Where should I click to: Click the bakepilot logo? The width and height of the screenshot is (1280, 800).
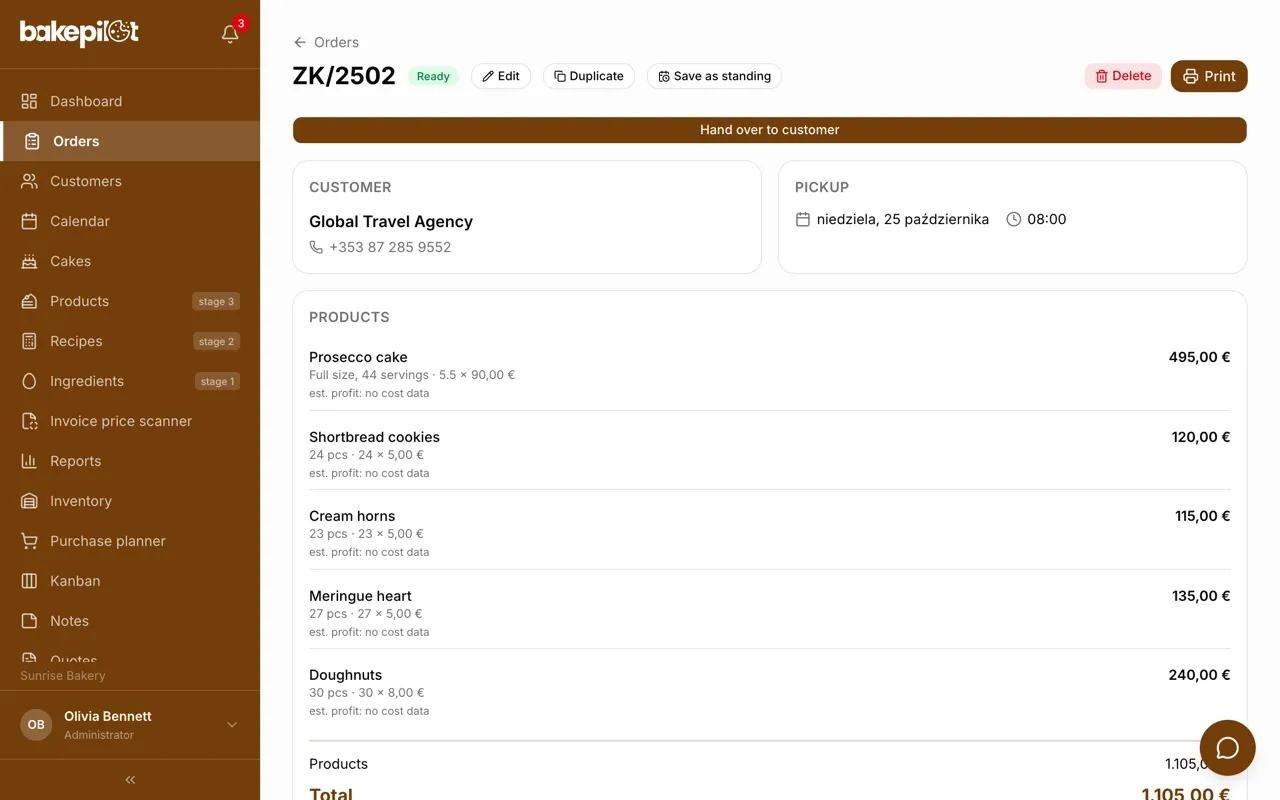point(79,33)
